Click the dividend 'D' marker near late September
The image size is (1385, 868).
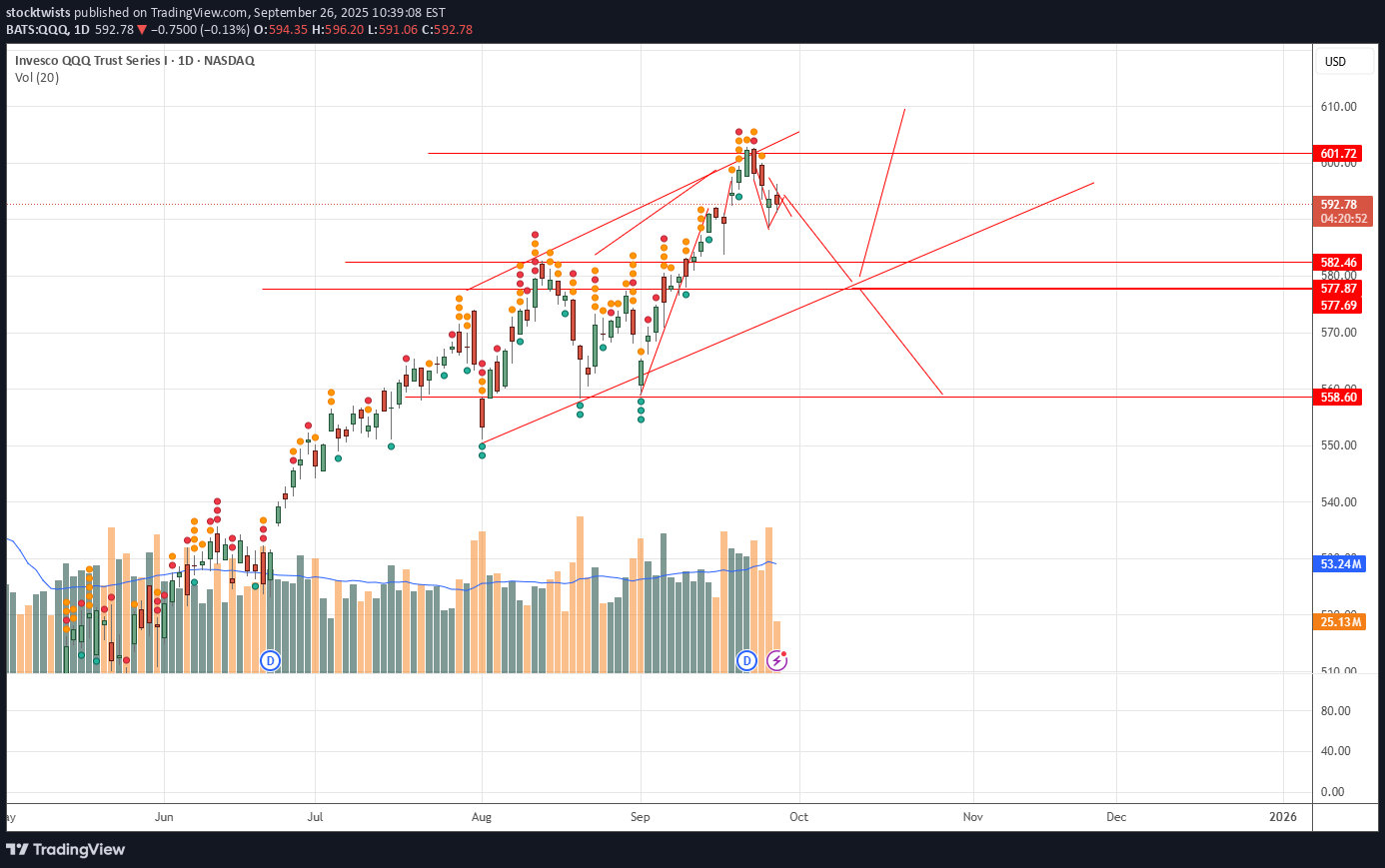[746, 660]
